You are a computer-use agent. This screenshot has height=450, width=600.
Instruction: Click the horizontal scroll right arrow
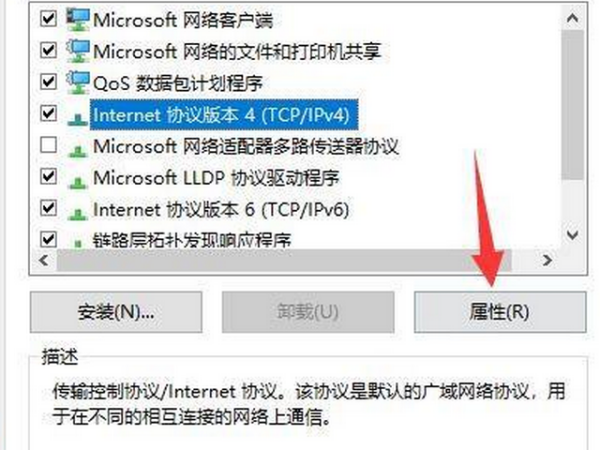click(548, 260)
